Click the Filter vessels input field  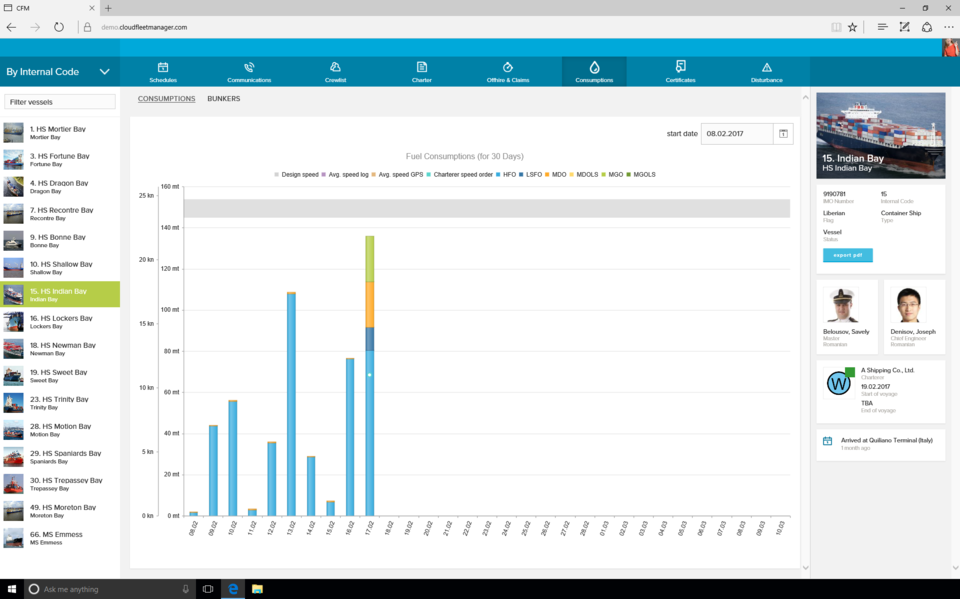60,102
